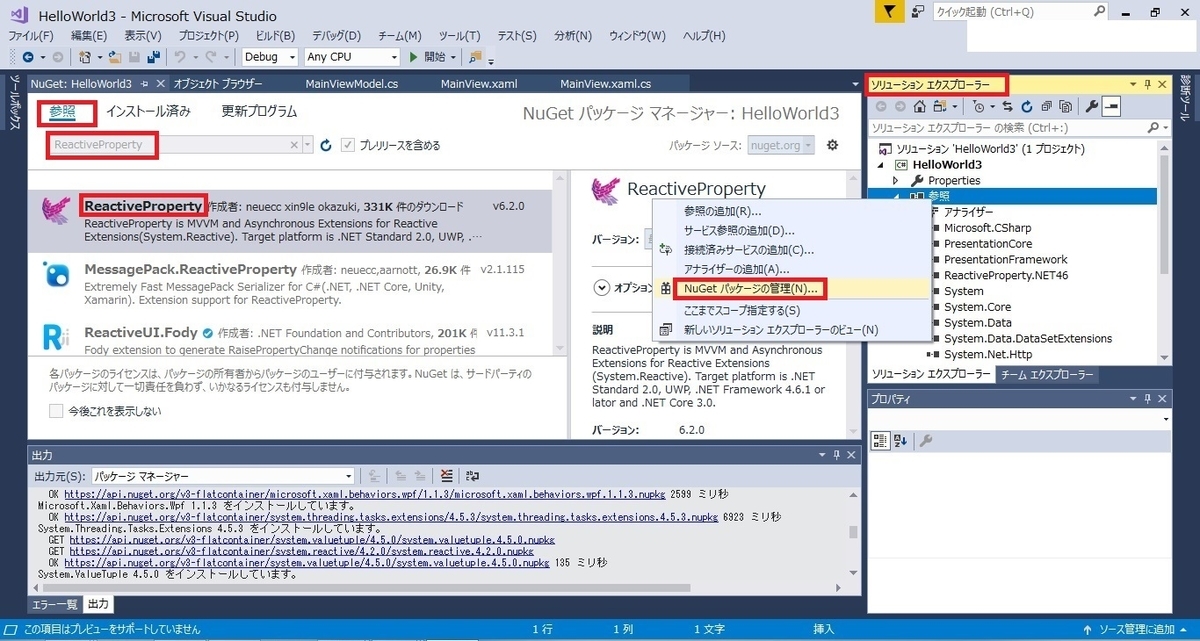Click Preview Selected Items icon in Solution Explorer
This screenshot has height=641, width=1200.
1111,106
